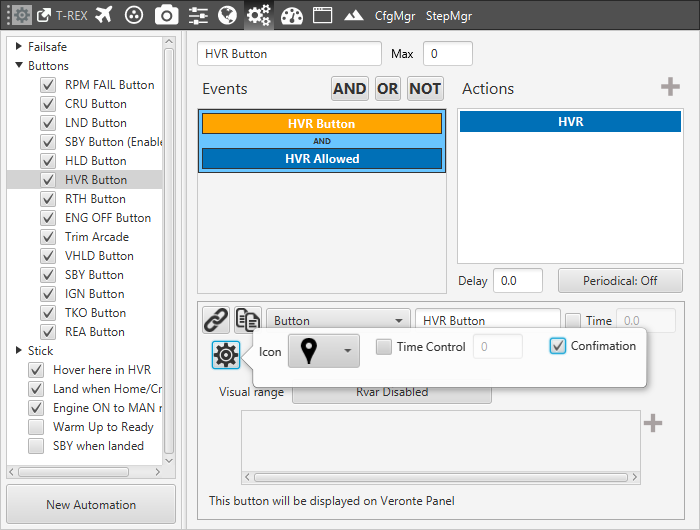700x530 pixels.
Task: Click the gear icon at toolbar start
Action: pos(21,15)
